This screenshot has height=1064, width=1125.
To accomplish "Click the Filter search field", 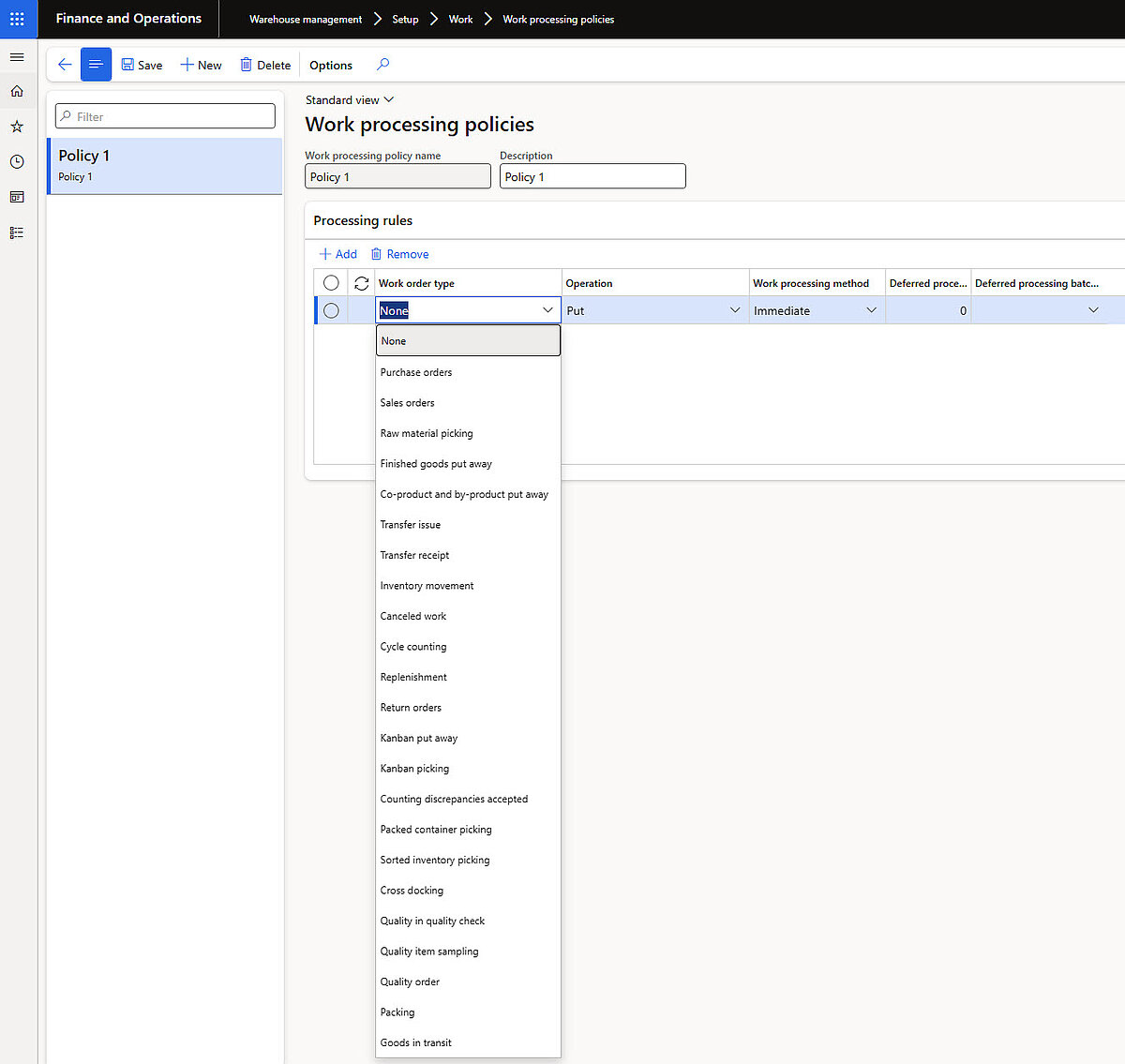I will point(166,116).
